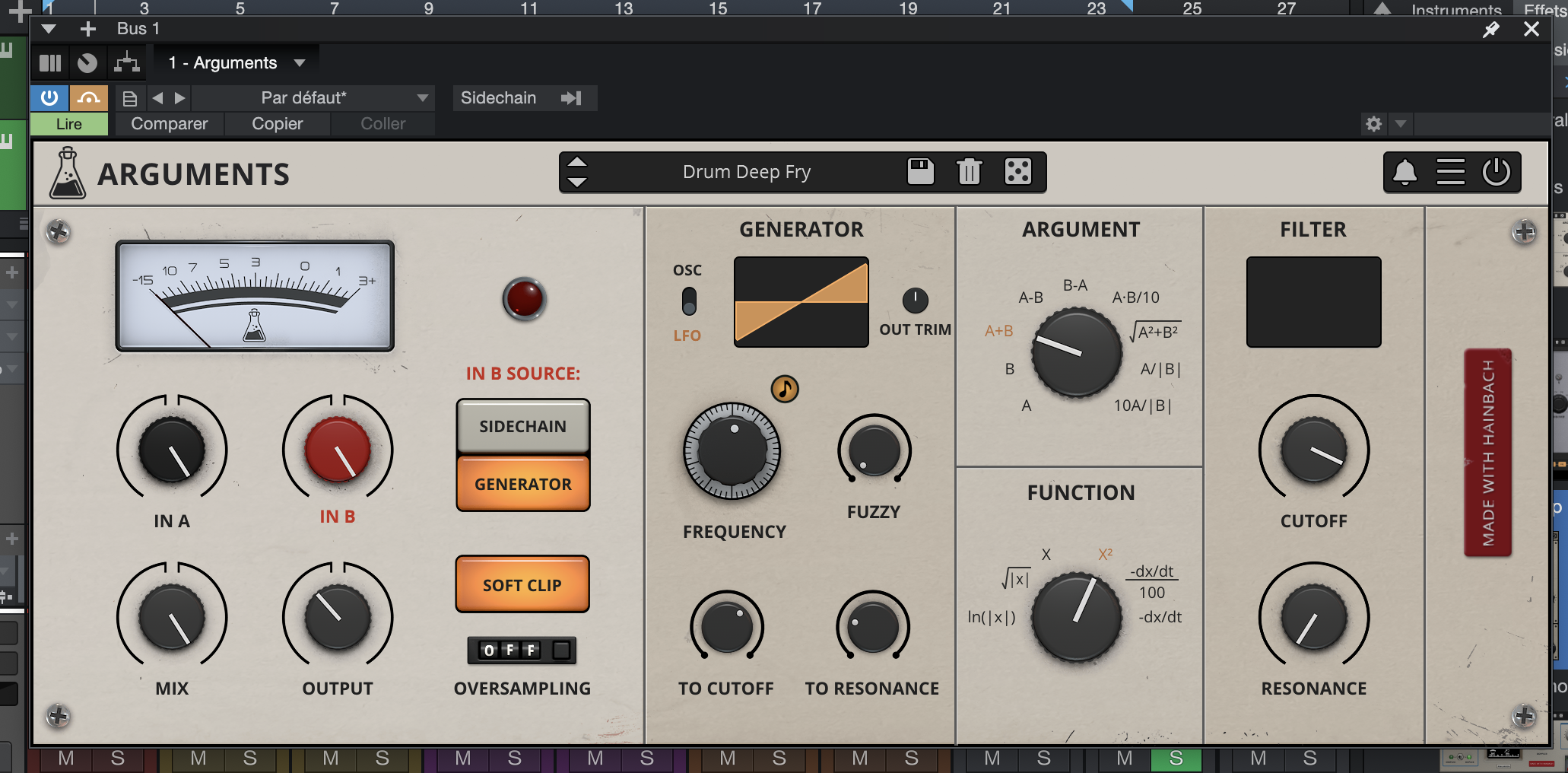Image resolution: width=1568 pixels, height=773 pixels.
Task: Click the red IN B indicator LED
Action: coord(524,298)
